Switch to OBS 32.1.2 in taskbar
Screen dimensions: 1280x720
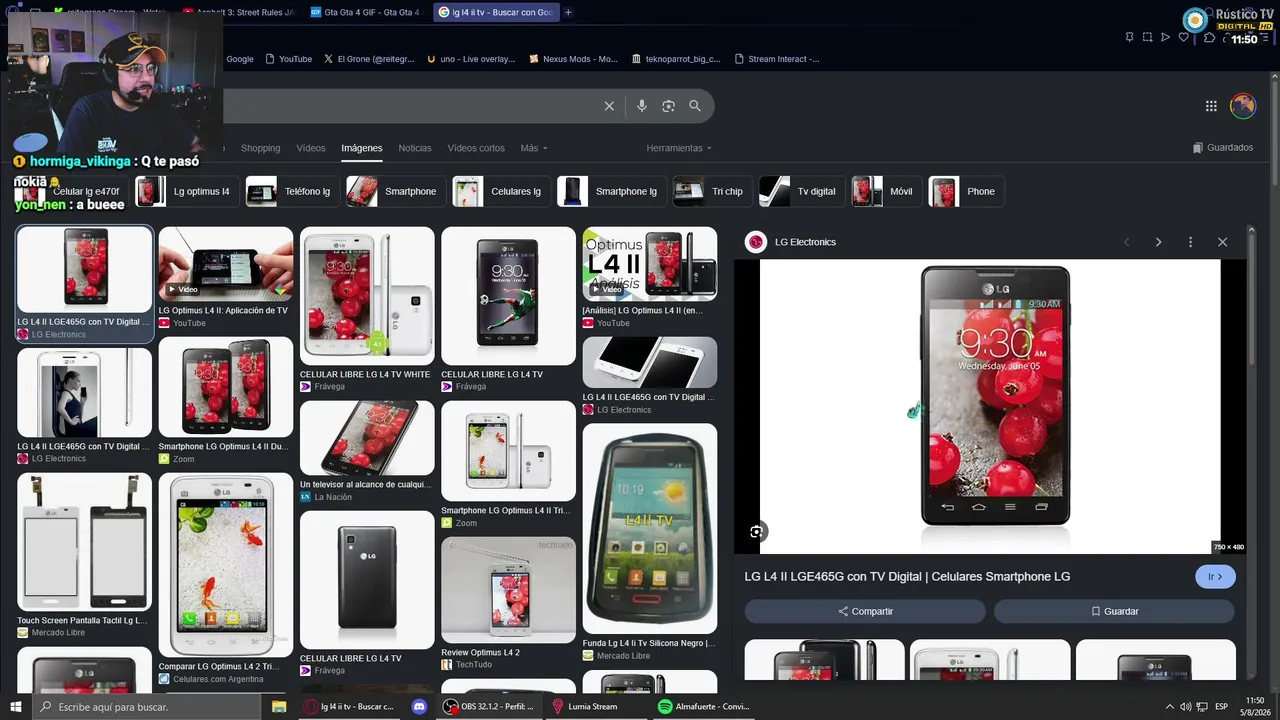pyautogui.click(x=488, y=707)
